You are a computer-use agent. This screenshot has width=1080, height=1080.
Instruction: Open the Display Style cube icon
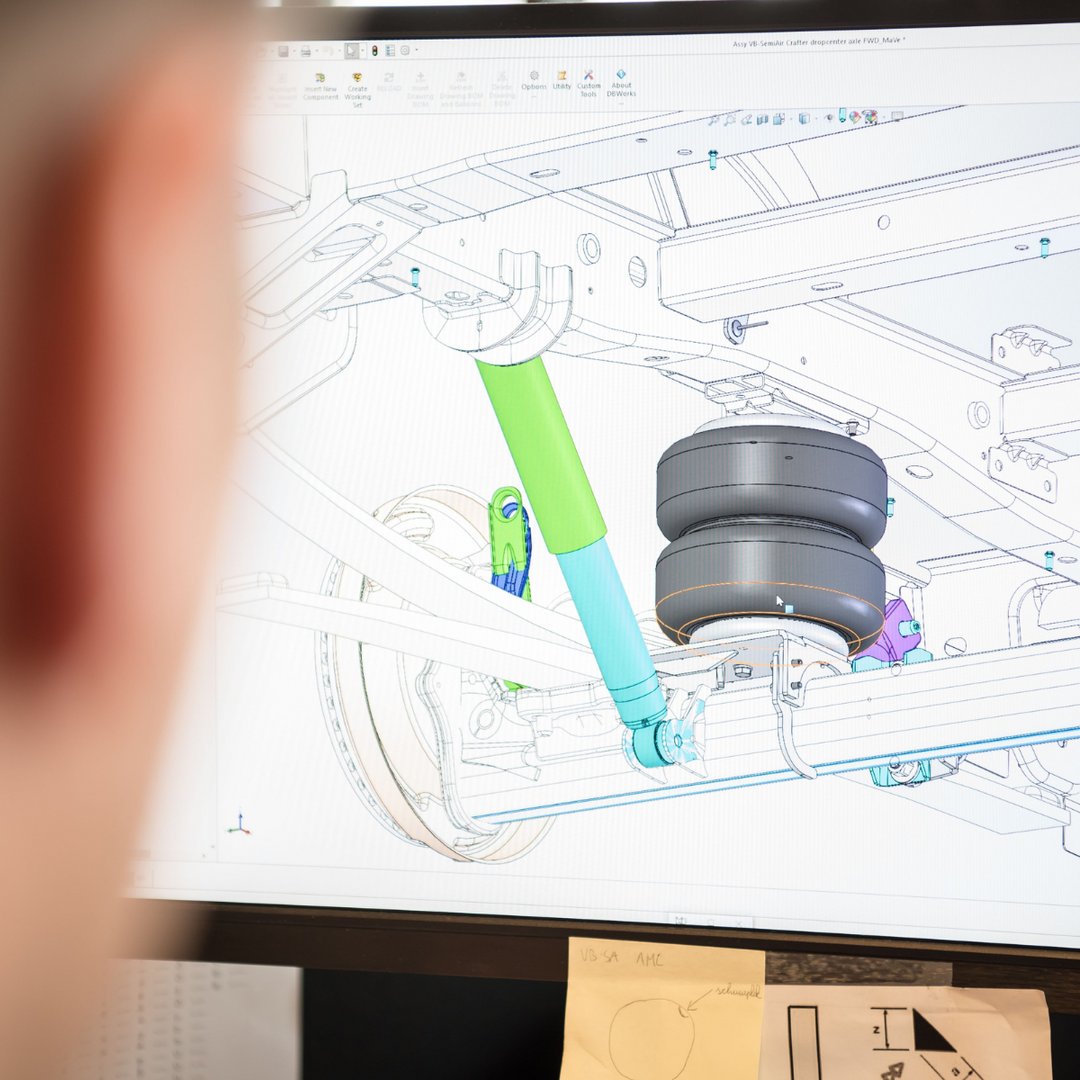[x=804, y=118]
